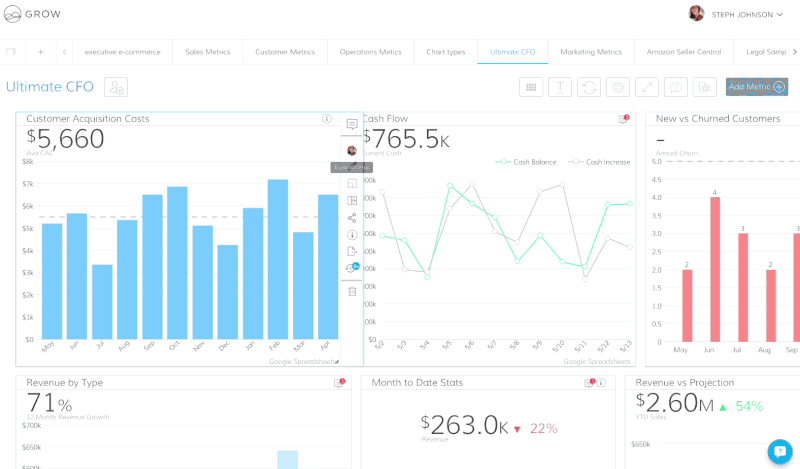Delete metric using the trash icon
This screenshot has height=469, width=800.
click(x=352, y=291)
